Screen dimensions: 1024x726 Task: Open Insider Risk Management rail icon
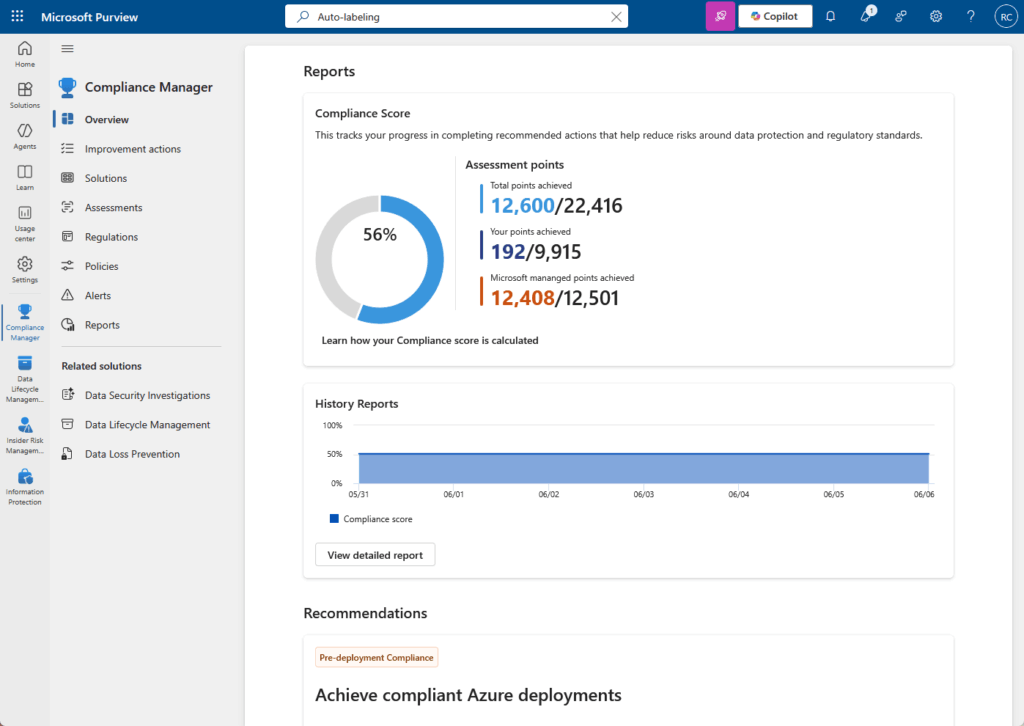(25, 435)
